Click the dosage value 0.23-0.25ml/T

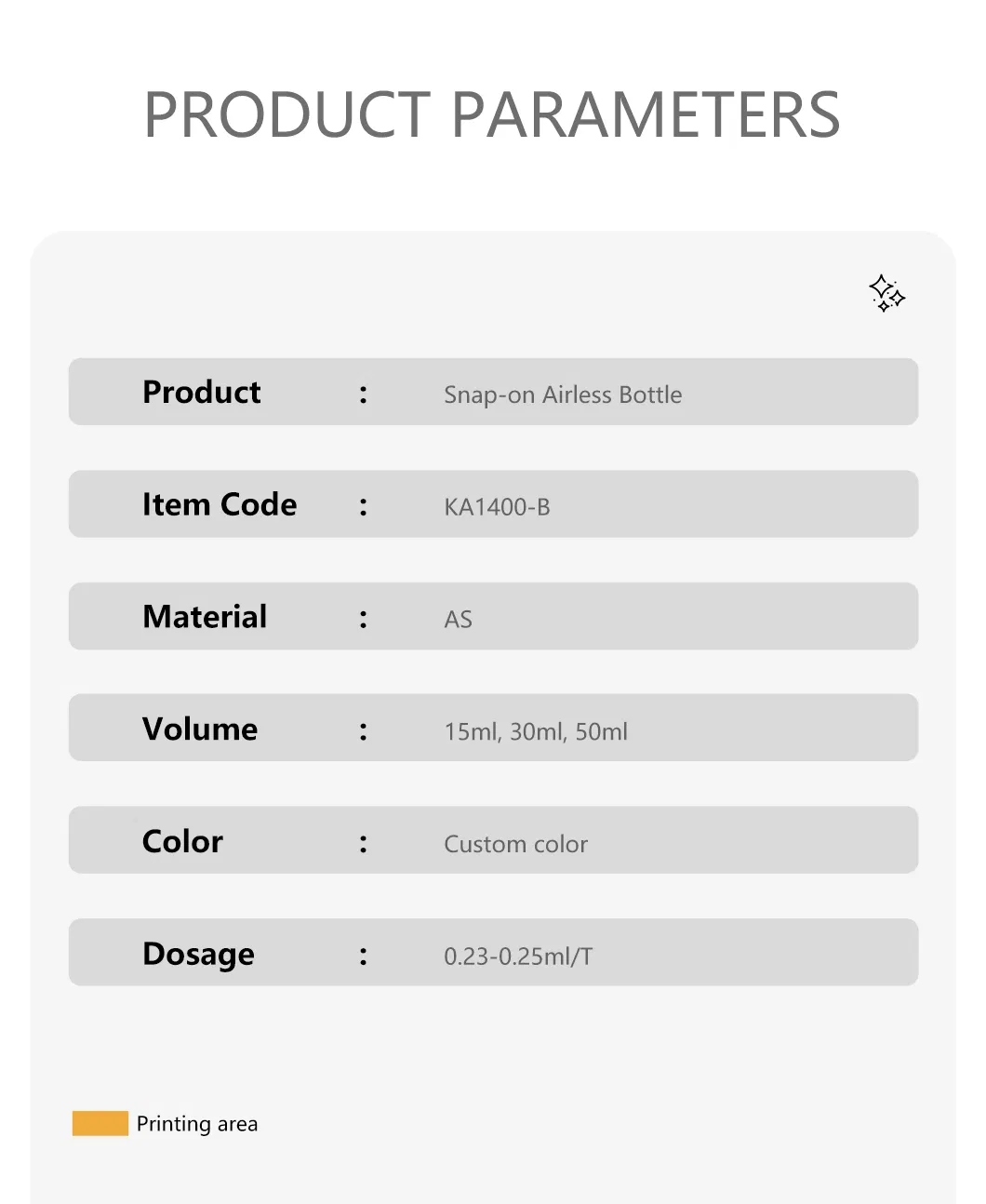coord(518,957)
